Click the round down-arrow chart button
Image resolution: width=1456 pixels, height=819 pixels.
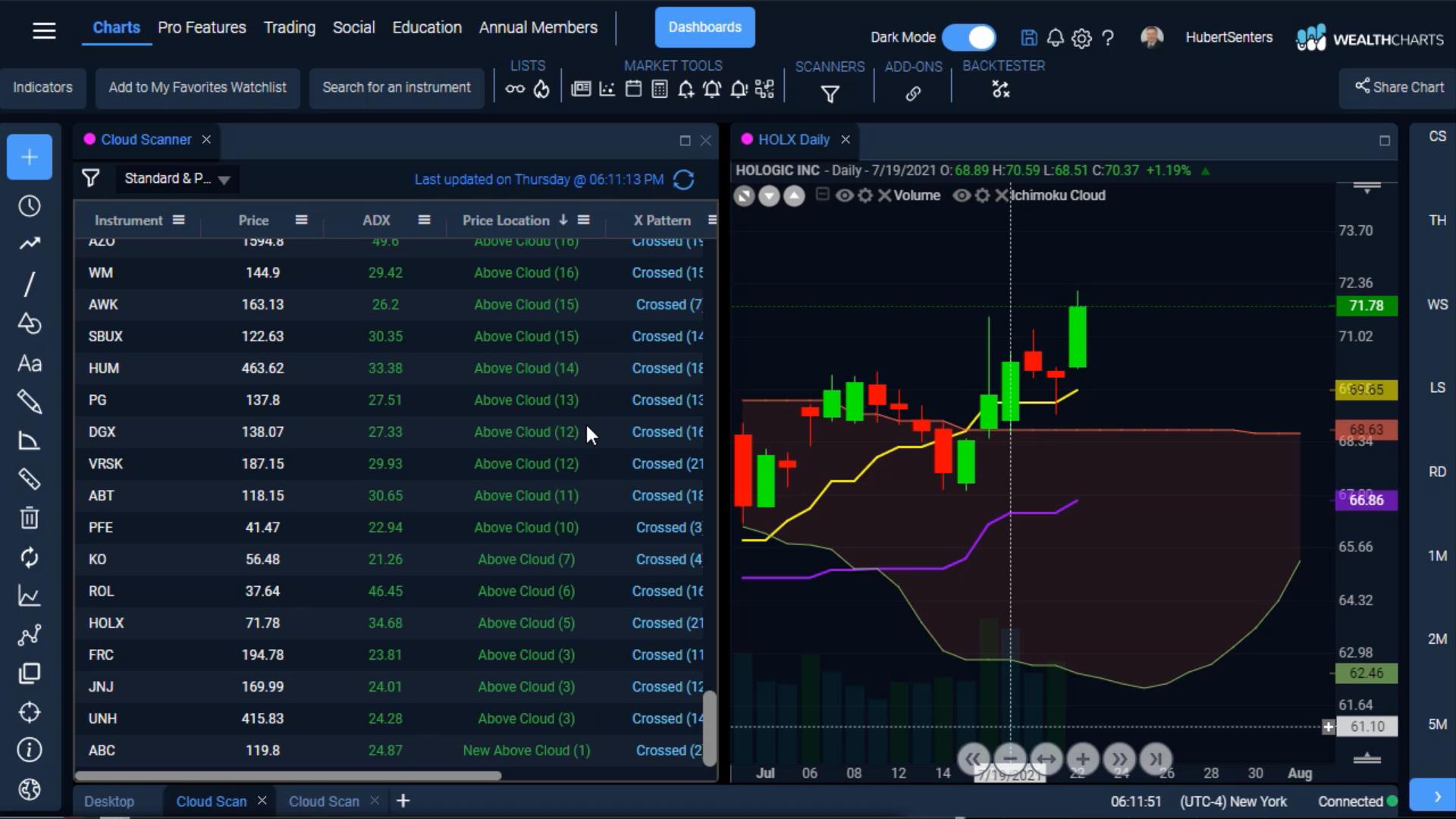coord(769,196)
